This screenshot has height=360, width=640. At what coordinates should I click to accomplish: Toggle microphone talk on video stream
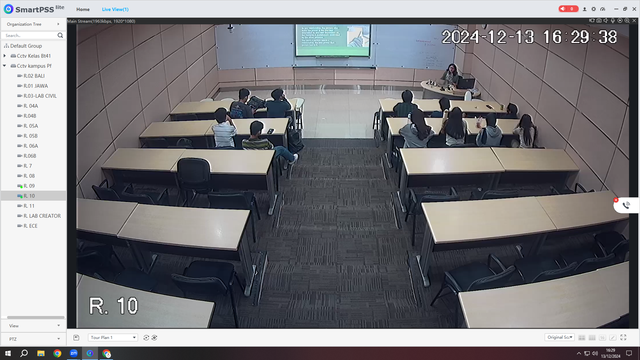[613, 20]
